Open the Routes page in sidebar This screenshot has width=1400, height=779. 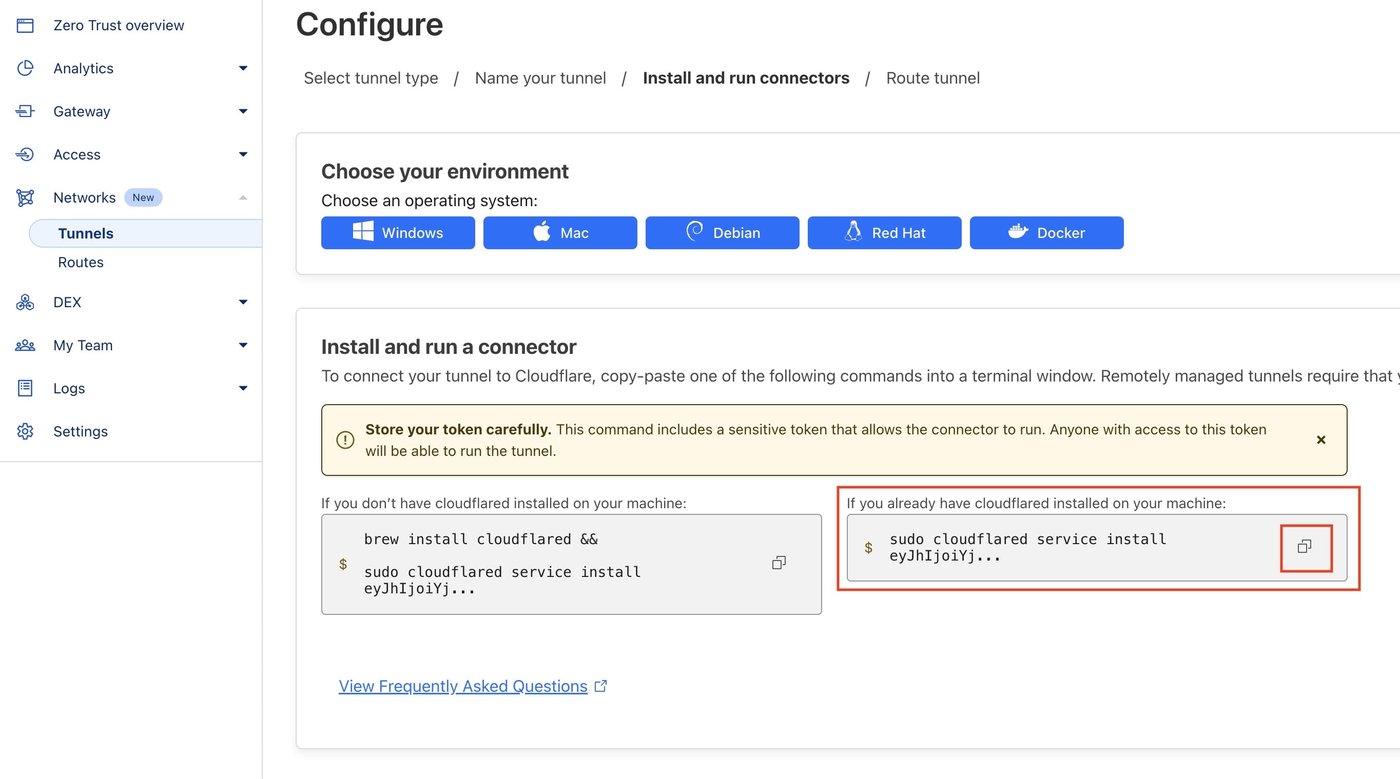(81, 262)
